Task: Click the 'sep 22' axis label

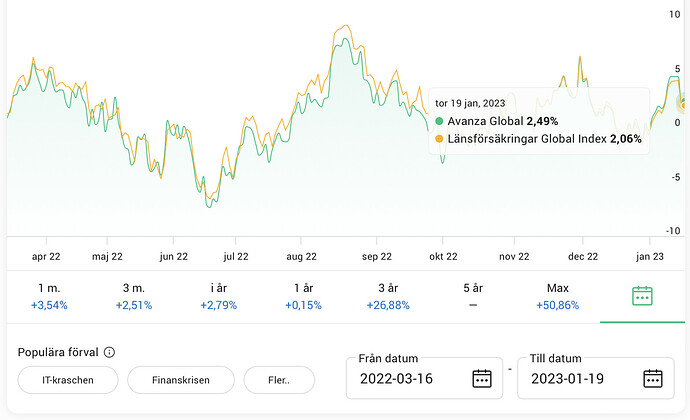Action: click(x=377, y=257)
